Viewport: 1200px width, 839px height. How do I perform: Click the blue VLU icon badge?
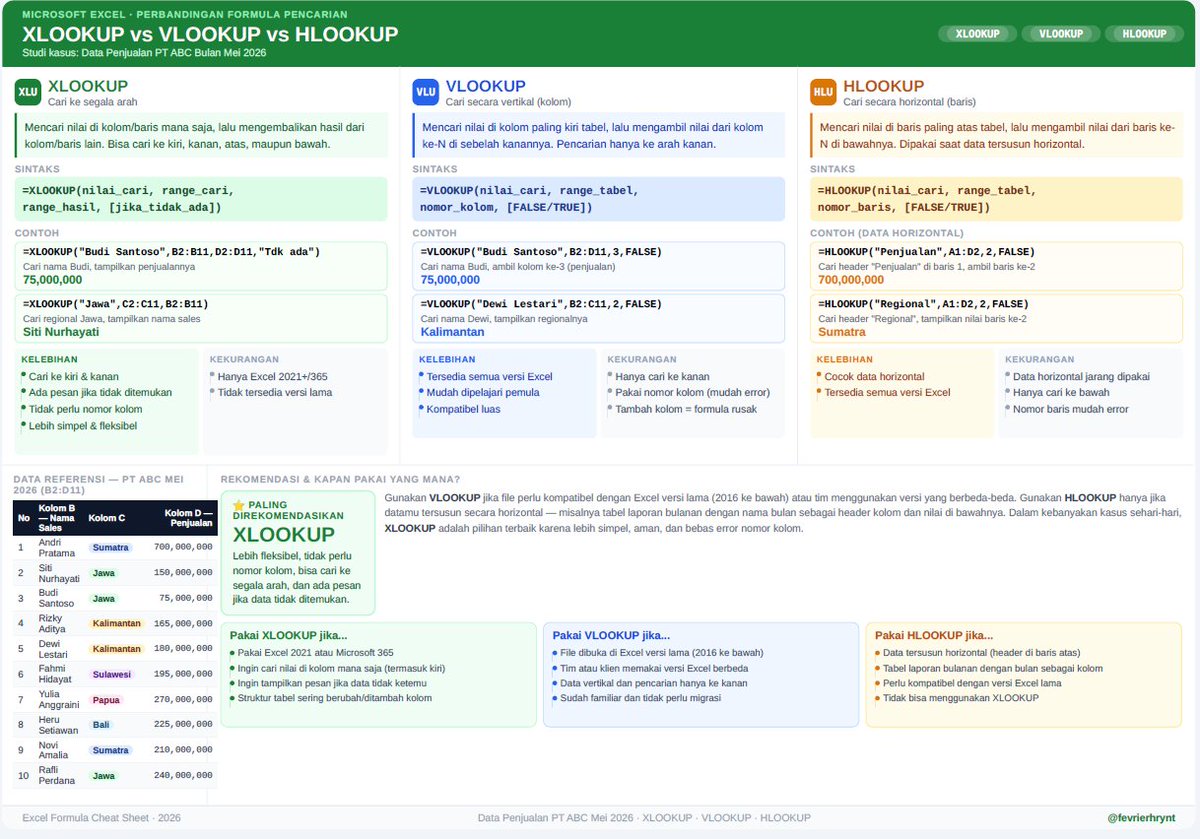tap(425, 92)
